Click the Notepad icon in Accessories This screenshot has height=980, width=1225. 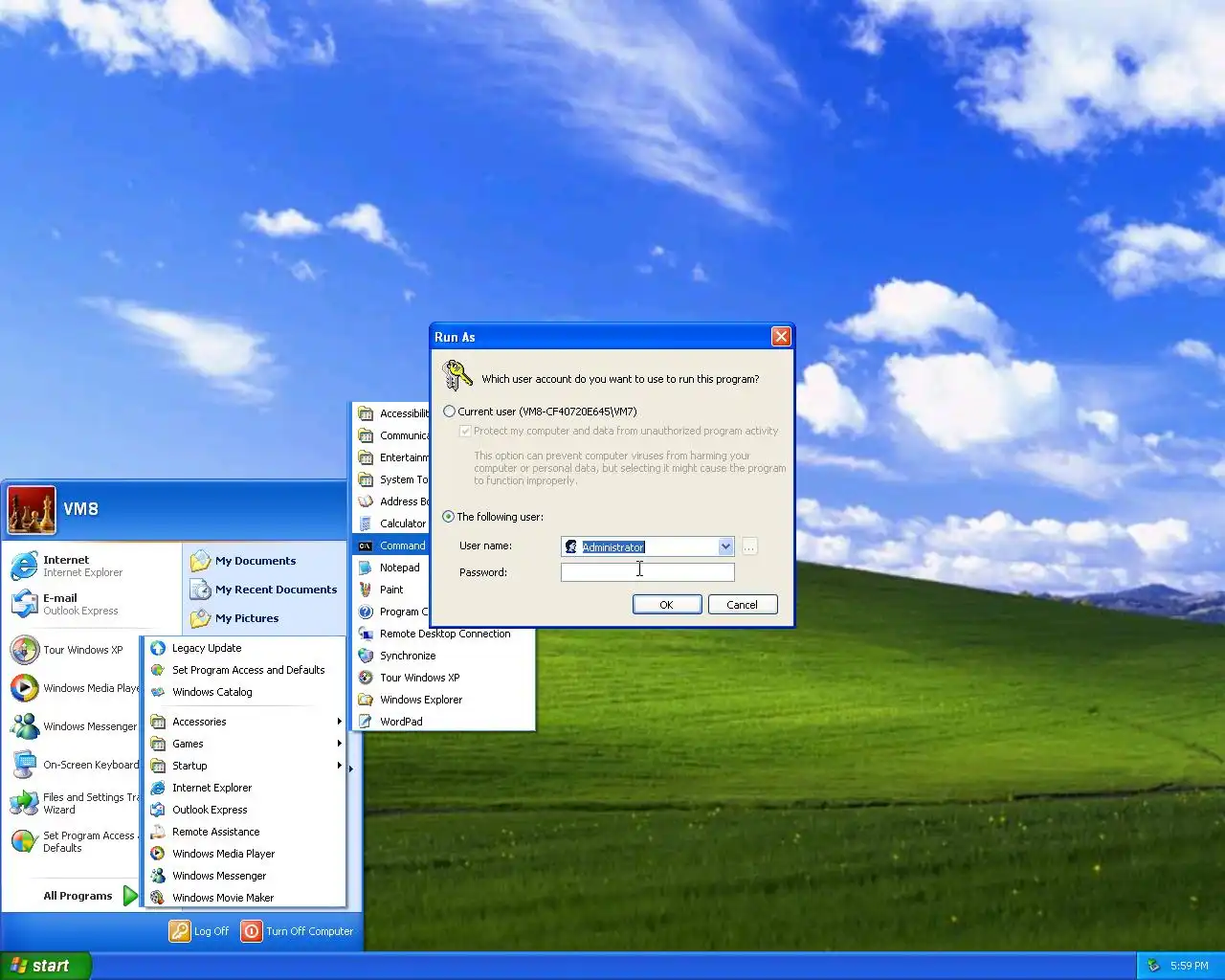[x=366, y=568]
